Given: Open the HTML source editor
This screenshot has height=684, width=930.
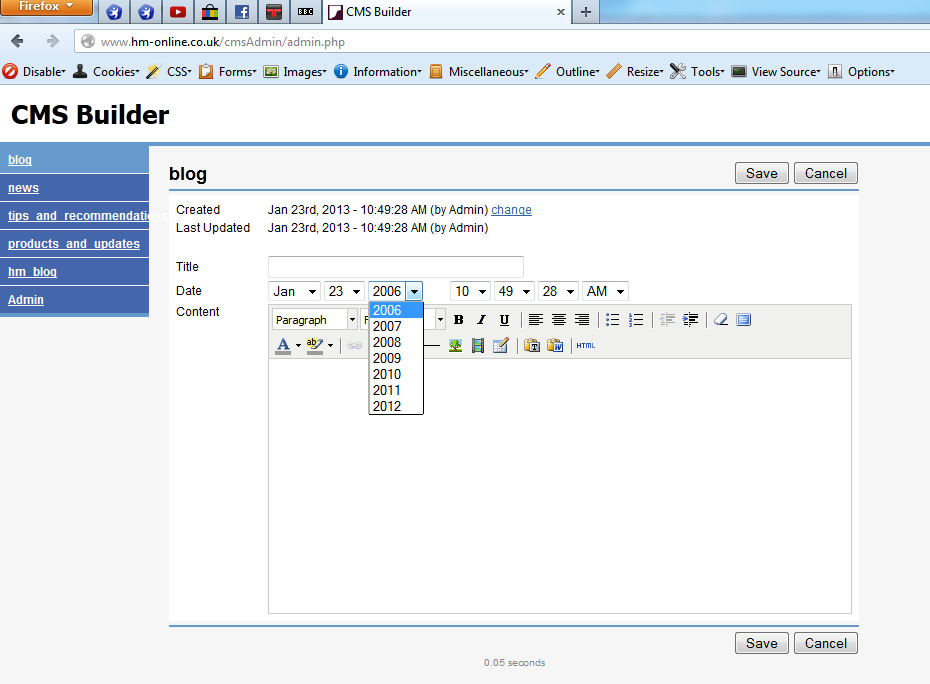Looking at the screenshot, I should click(x=585, y=346).
